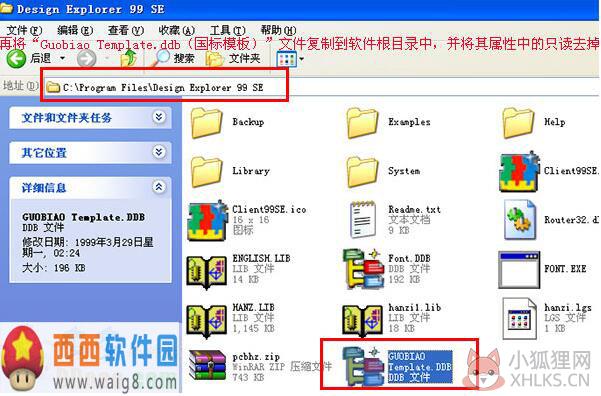Image resolution: width=601 pixels, height=396 pixels.
Task: Select the hanzi.lgs file icon
Action: [520, 319]
